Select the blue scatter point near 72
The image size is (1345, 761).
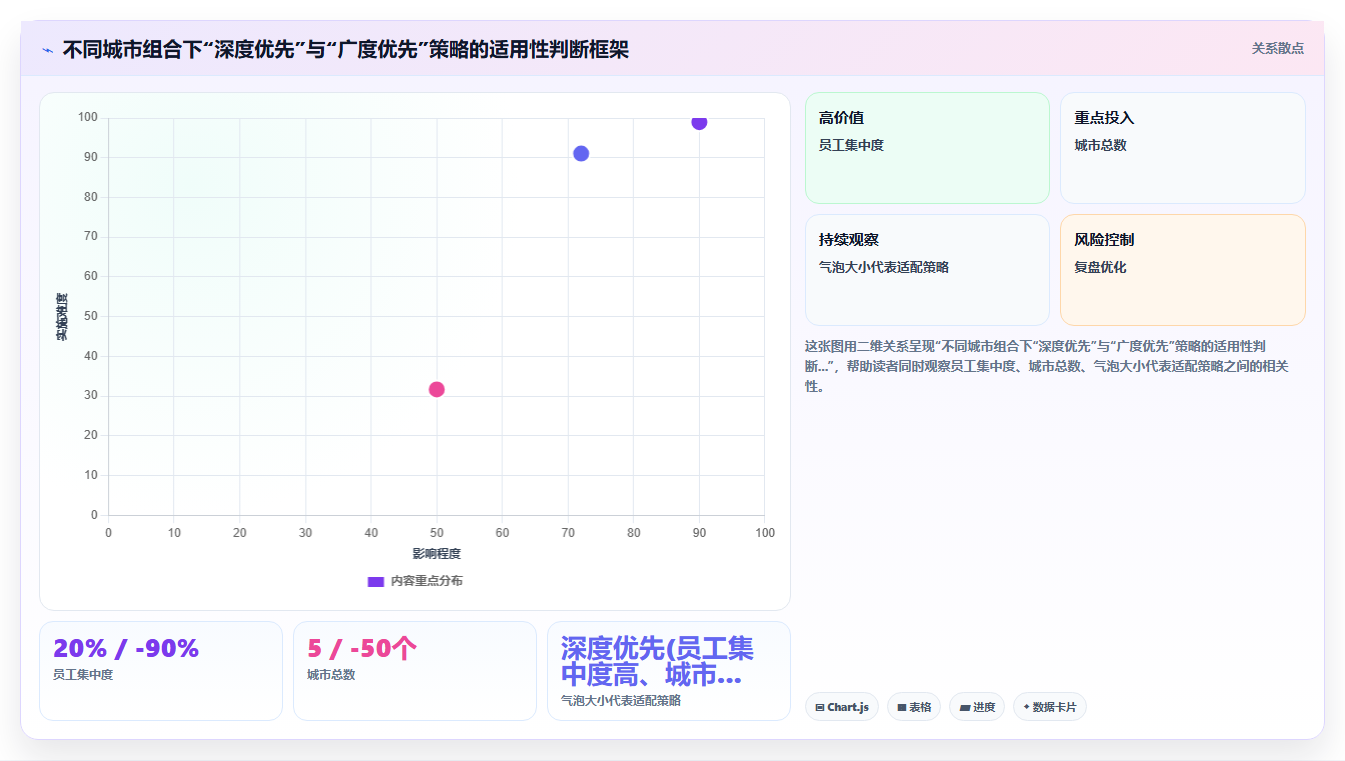[x=581, y=153]
